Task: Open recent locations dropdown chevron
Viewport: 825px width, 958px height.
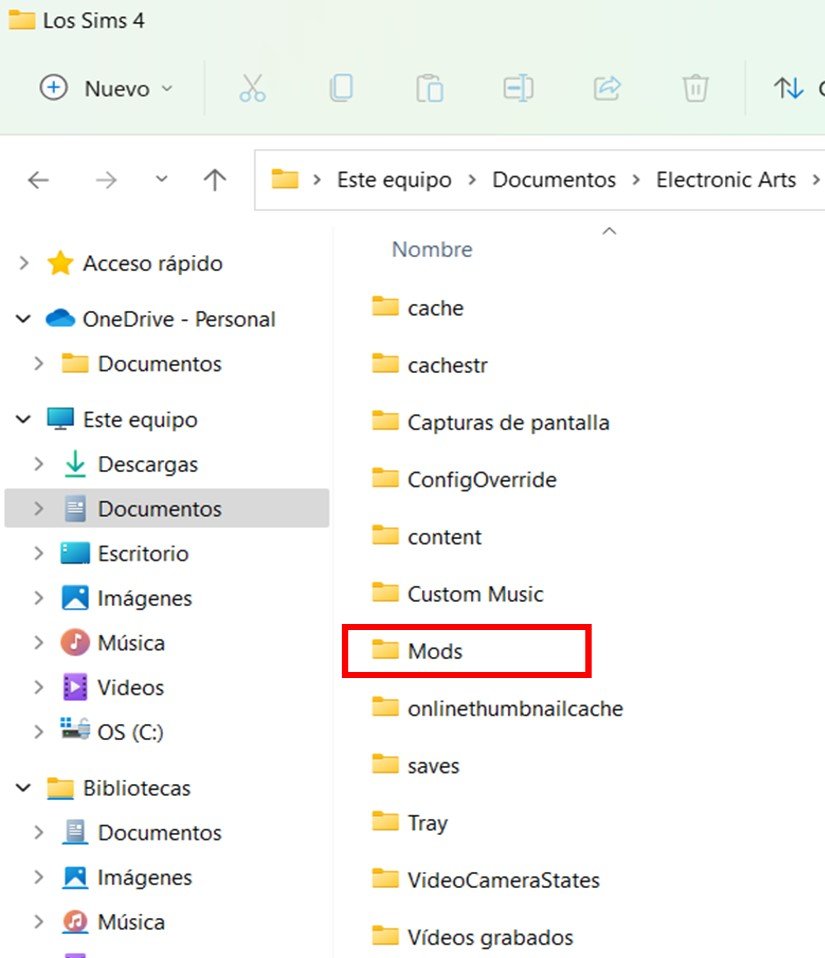Action: click(x=162, y=180)
